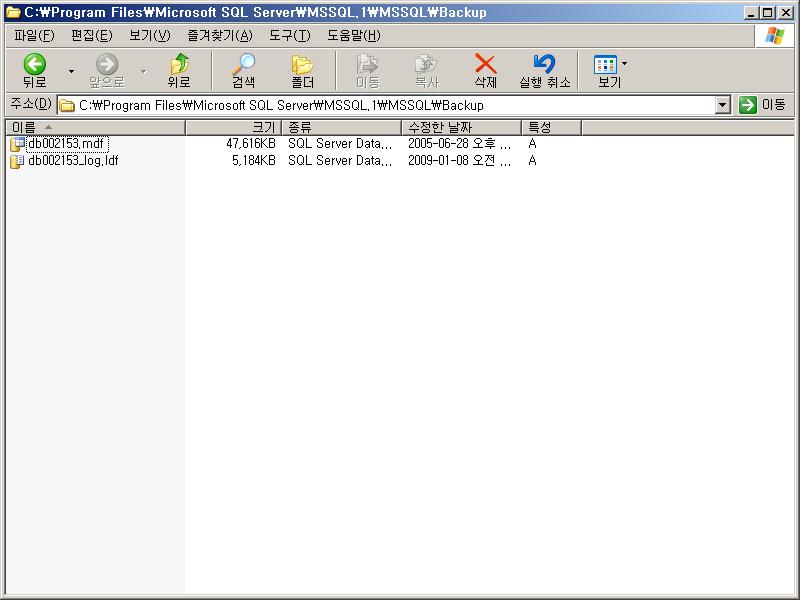Click the 복사 copy-to toolbar icon

pyautogui.click(x=427, y=70)
